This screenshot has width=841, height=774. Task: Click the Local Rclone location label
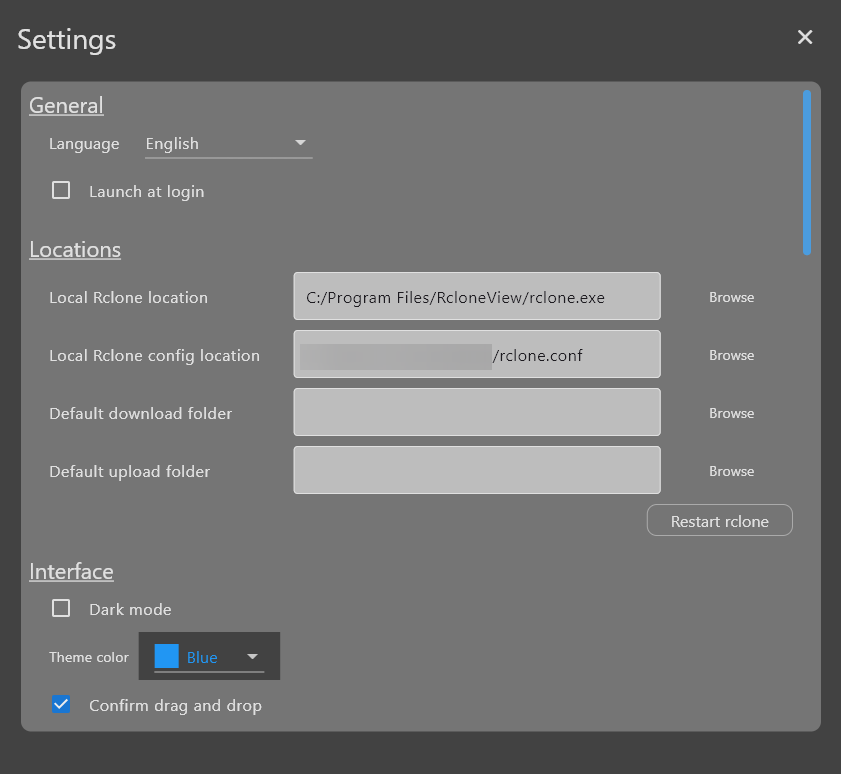[128, 298]
